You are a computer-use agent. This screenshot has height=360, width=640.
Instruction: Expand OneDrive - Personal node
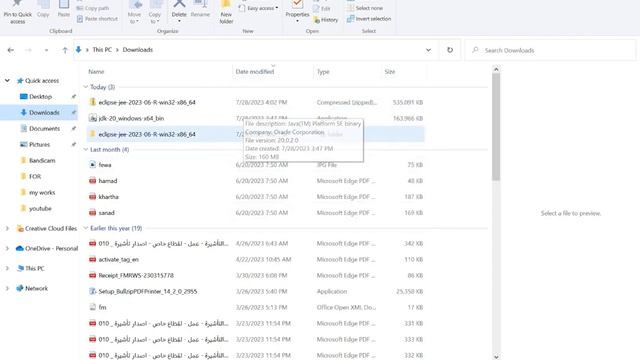pos(7,248)
